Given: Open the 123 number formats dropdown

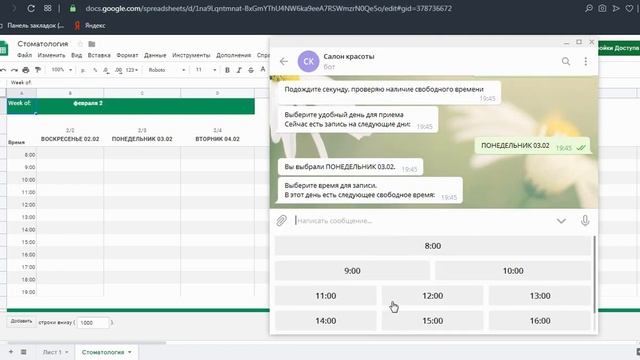Looking at the screenshot, I should 131,70.
